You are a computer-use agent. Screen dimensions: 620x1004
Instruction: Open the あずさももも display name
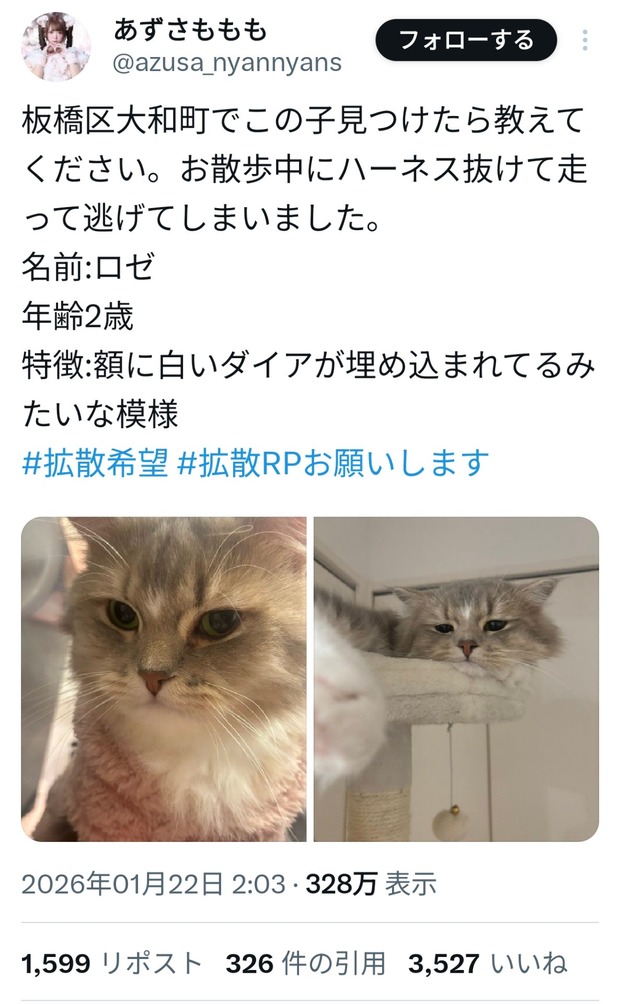[x=190, y=29]
